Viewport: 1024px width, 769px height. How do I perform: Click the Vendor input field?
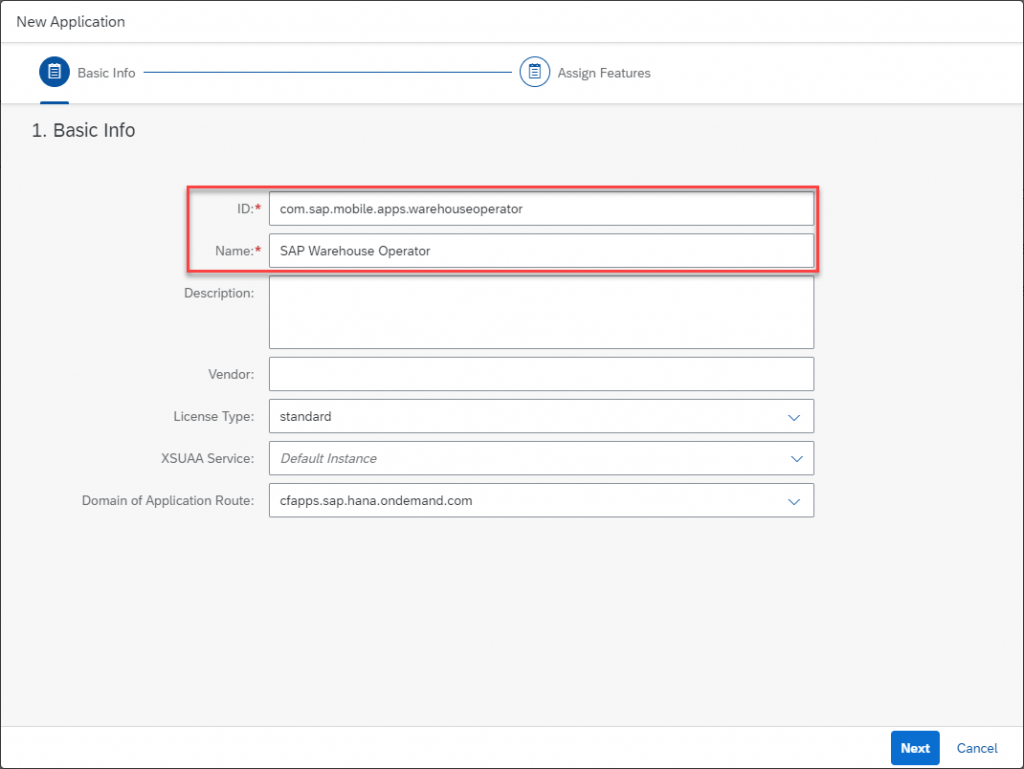[x=541, y=374]
